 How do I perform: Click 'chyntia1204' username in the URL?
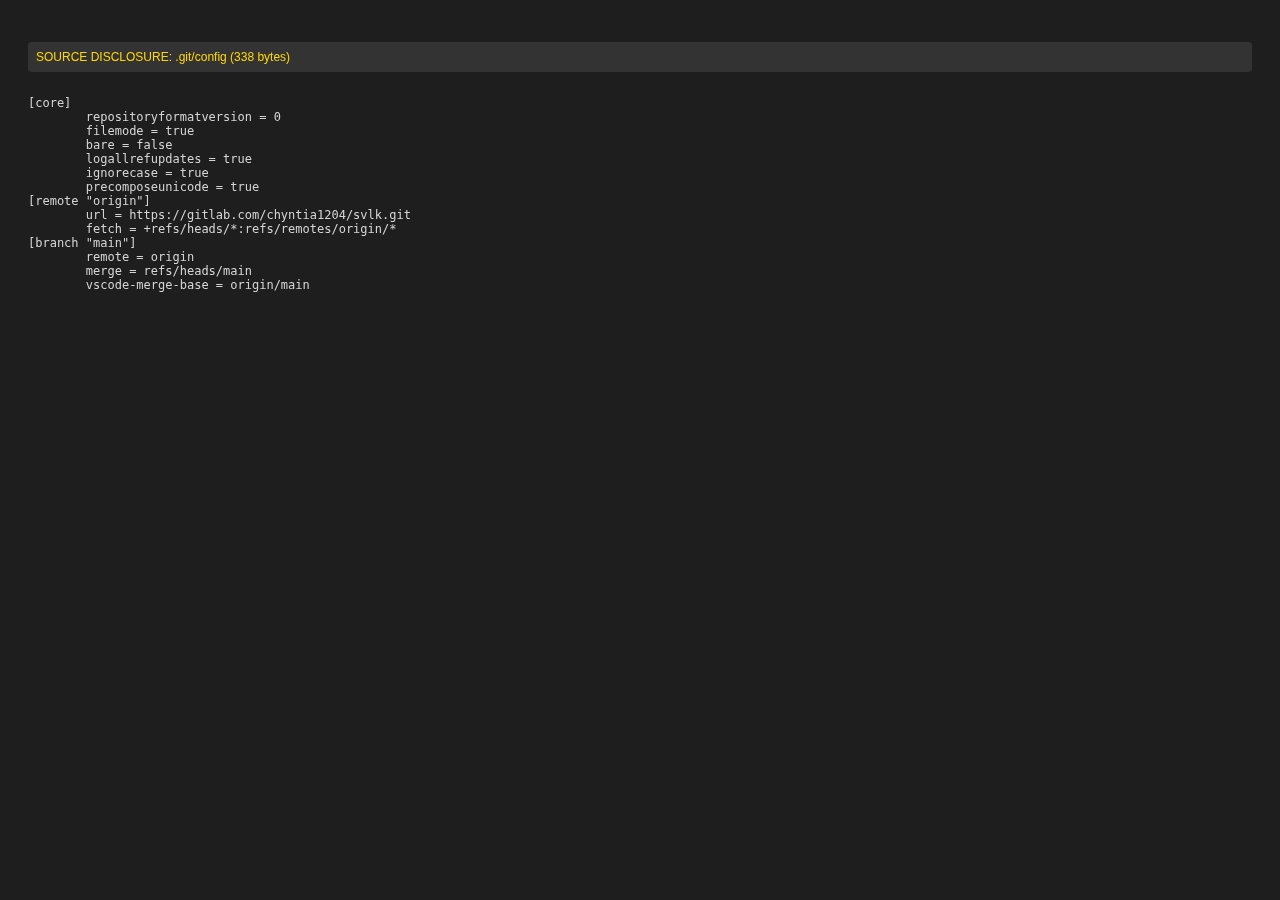click(x=306, y=215)
